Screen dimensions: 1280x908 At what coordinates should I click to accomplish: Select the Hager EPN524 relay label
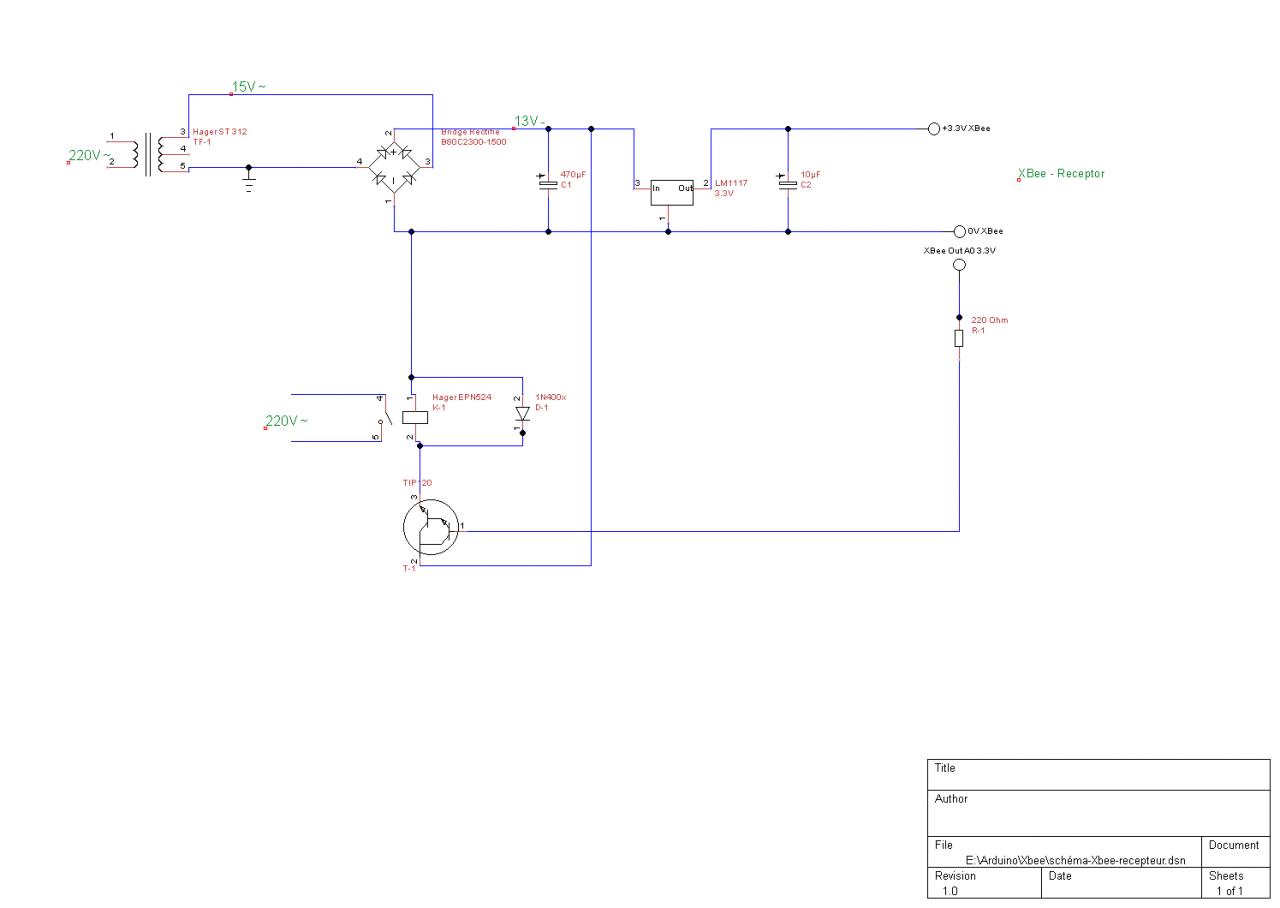click(x=462, y=397)
